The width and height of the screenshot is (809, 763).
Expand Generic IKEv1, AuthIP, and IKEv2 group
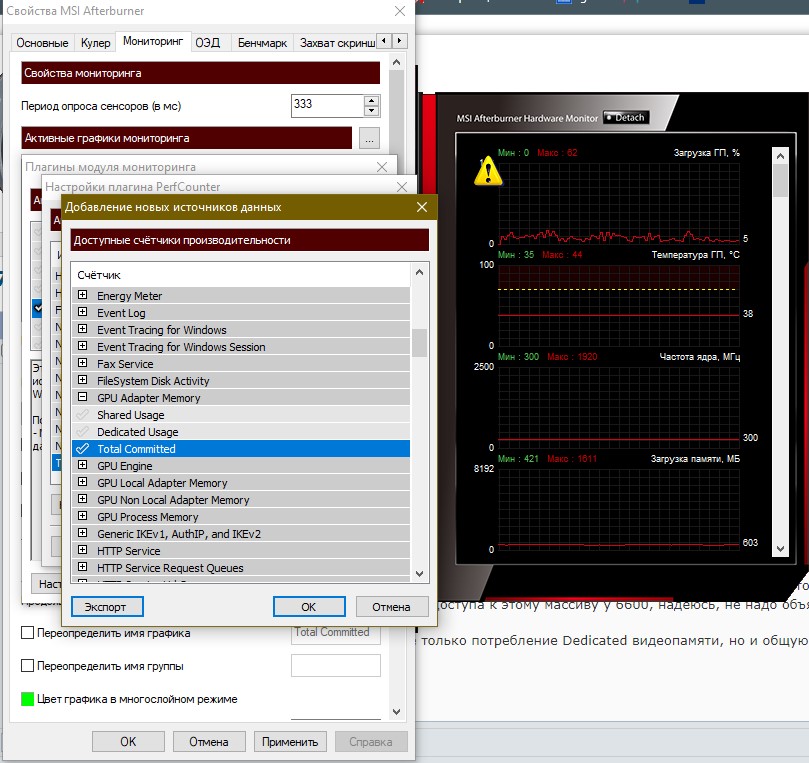pyautogui.click(x=82, y=533)
